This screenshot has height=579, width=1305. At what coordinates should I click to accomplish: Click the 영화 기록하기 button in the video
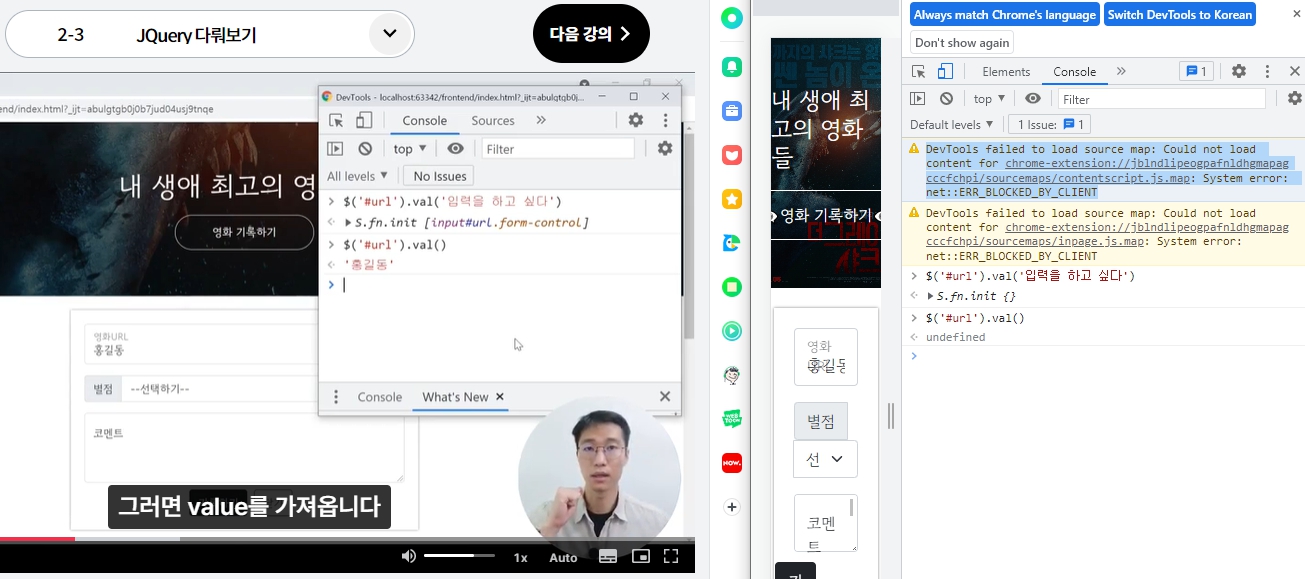coord(244,232)
